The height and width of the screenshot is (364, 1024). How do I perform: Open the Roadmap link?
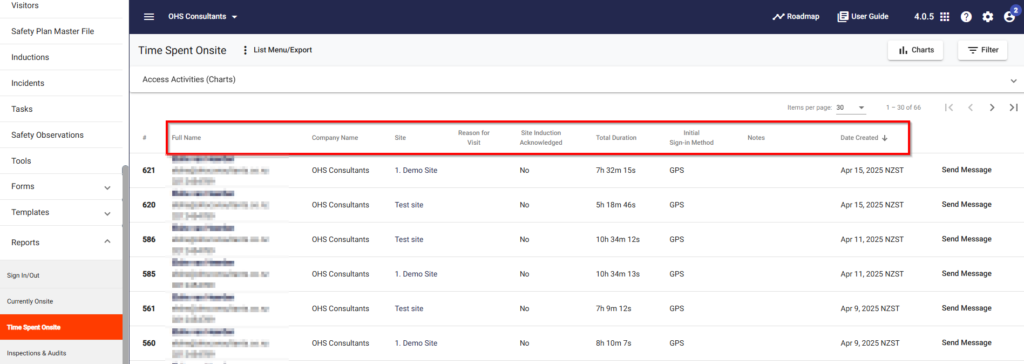click(795, 16)
